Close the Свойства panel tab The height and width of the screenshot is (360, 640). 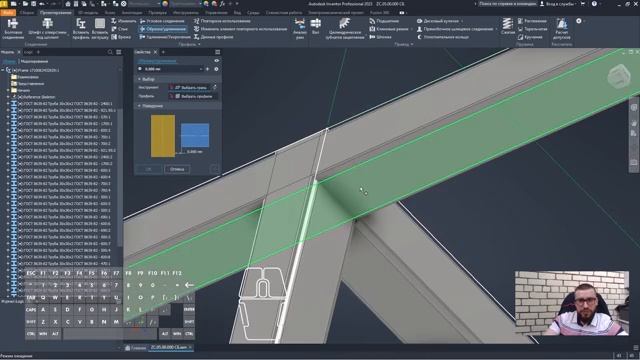pyautogui.click(x=156, y=52)
